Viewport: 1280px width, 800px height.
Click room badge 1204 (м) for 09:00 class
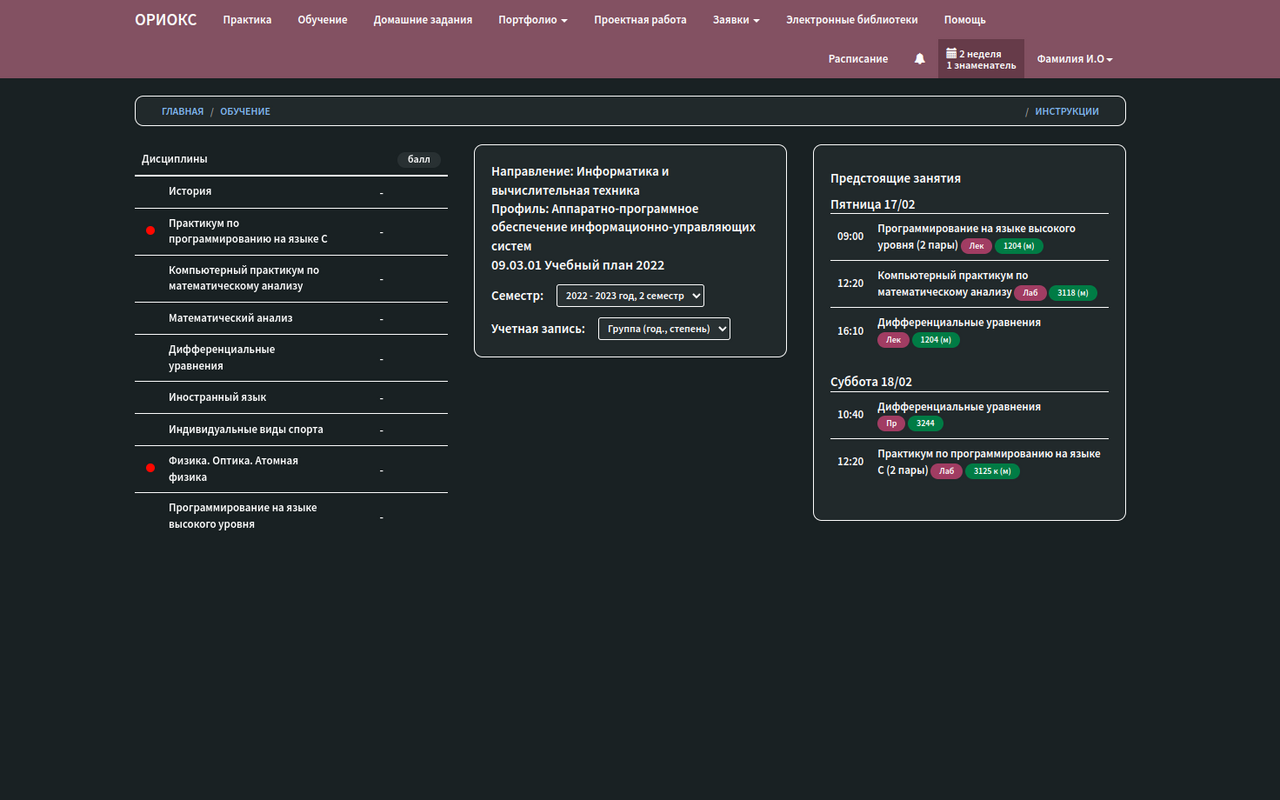[x=1019, y=246]
